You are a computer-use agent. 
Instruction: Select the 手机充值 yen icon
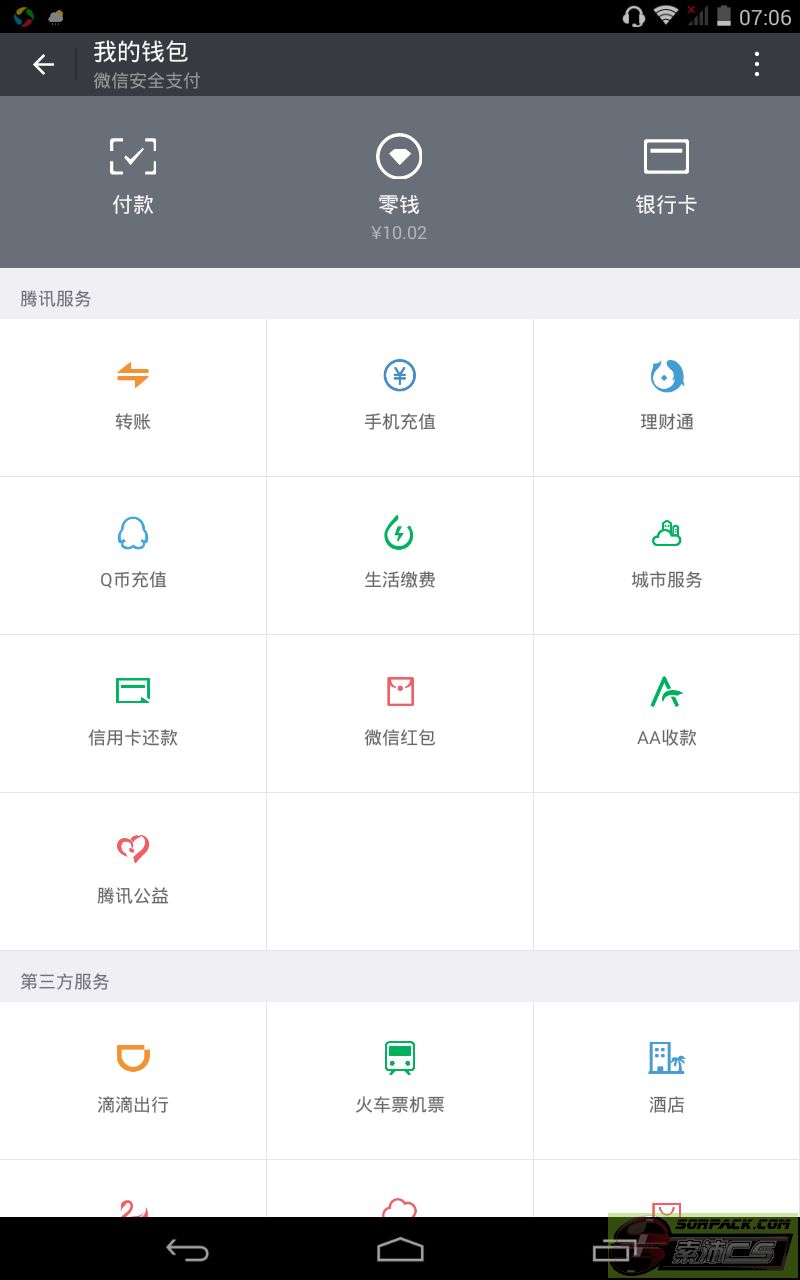click(400, 376)
